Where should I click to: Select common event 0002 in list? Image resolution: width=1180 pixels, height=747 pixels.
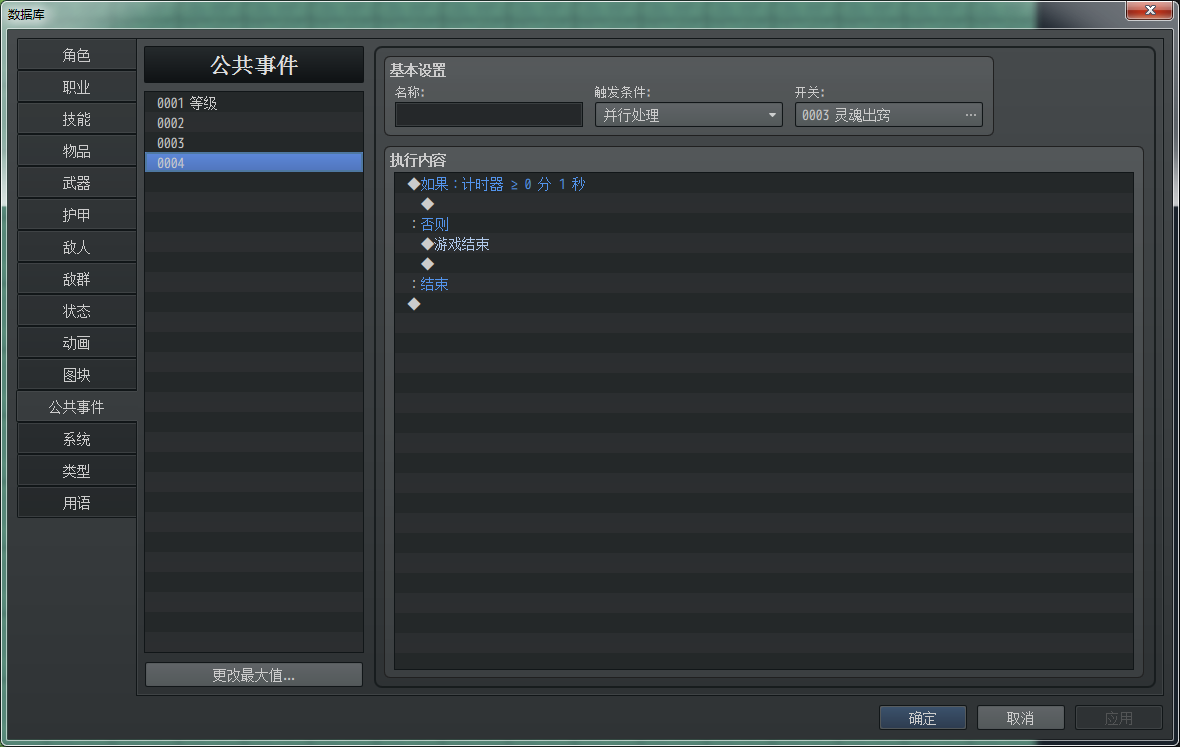pyautogui.click(x=254, y=123)
